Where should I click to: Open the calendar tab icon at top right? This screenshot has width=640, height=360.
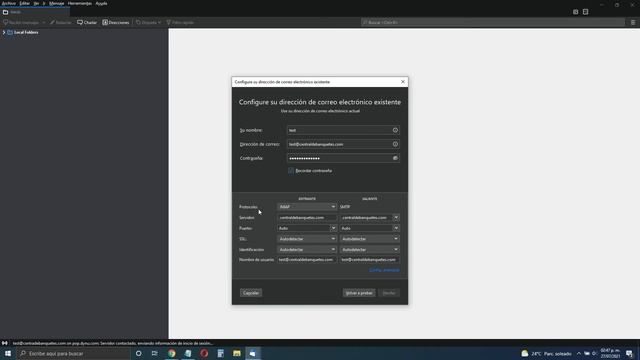click(x=576, y=12)
